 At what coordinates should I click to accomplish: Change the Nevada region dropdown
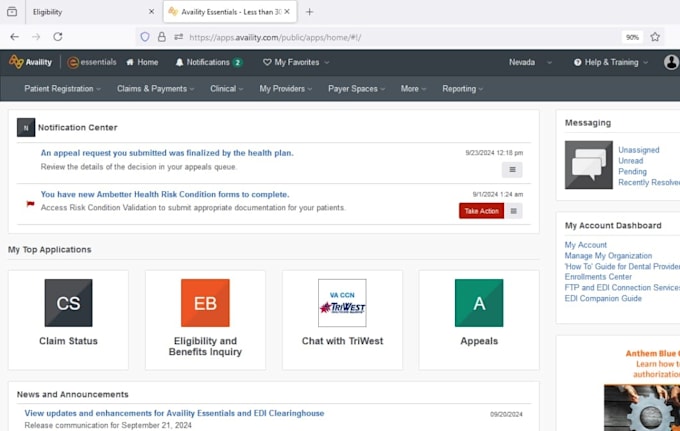coord(530,62)
